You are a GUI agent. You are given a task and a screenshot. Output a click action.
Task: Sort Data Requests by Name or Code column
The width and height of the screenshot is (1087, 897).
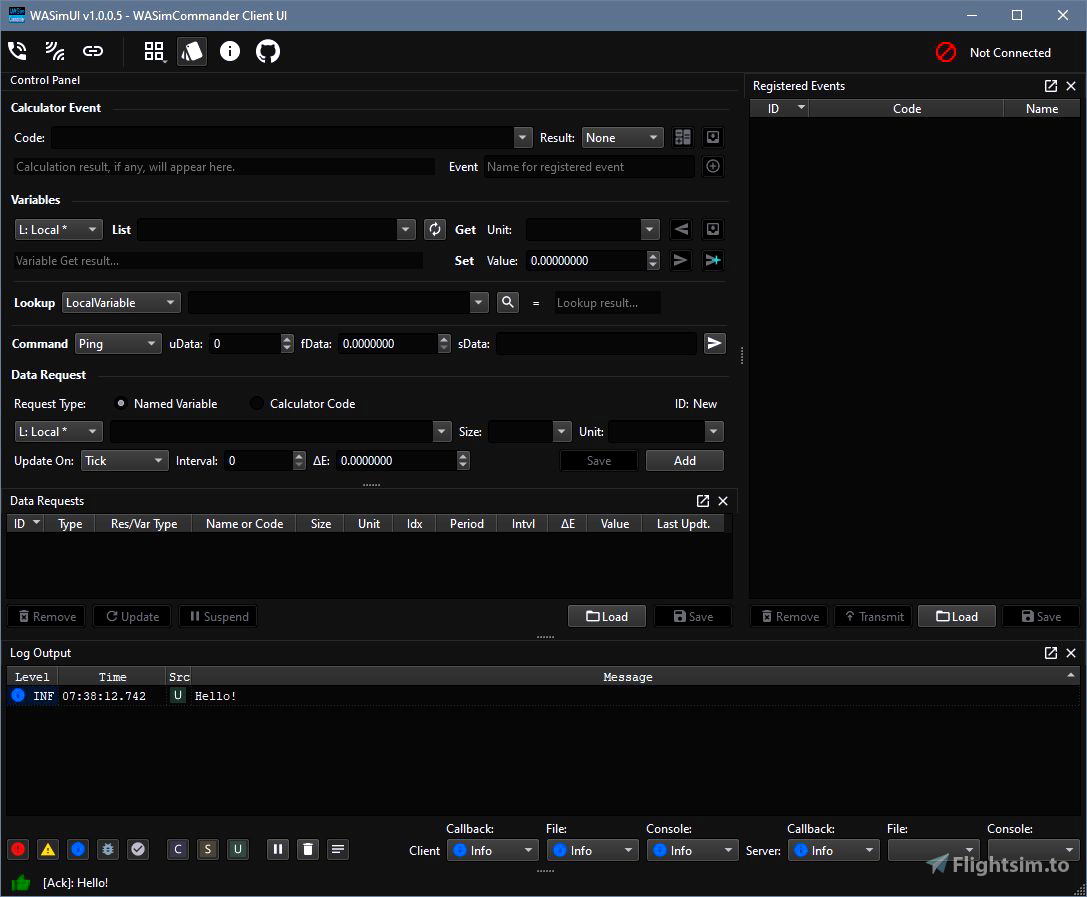244,523
